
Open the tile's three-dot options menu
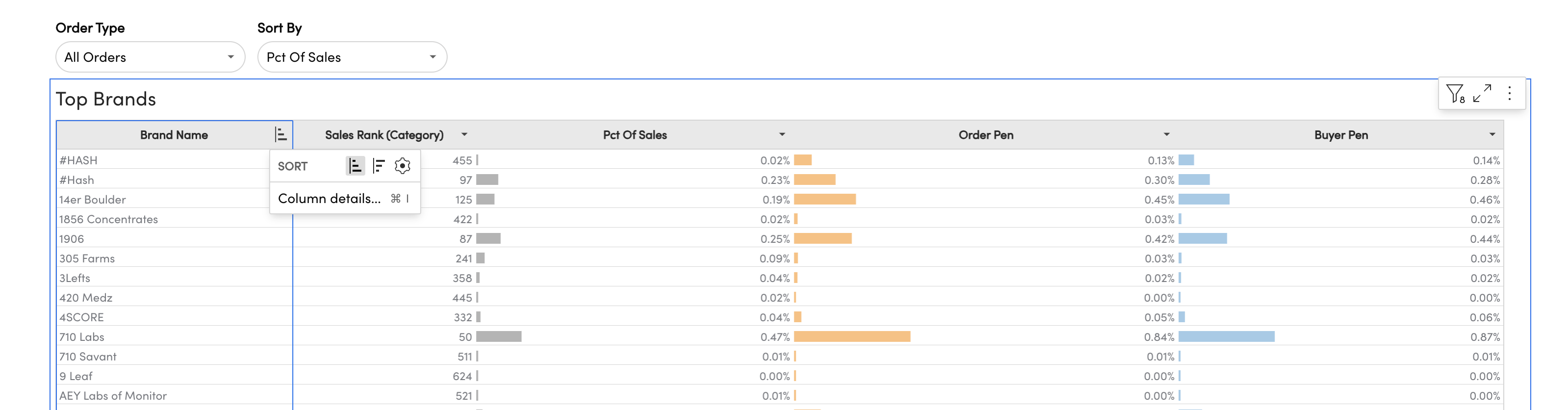point(1510,93)
